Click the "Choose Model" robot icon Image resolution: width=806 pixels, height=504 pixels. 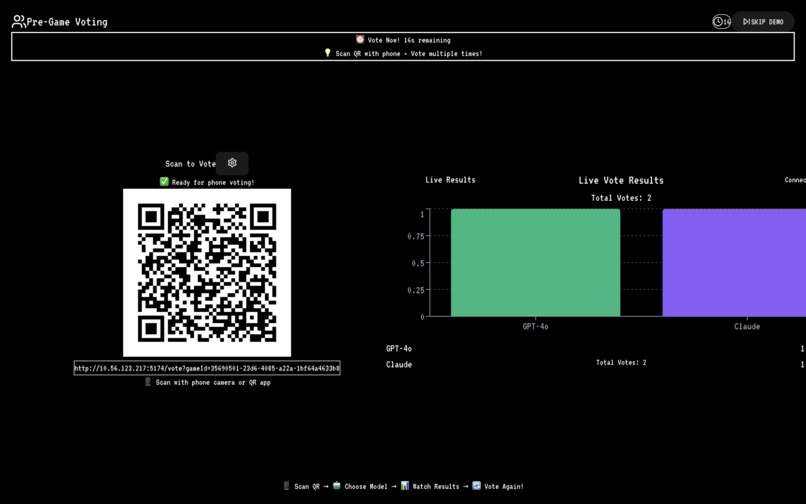[x=337, y=485]
